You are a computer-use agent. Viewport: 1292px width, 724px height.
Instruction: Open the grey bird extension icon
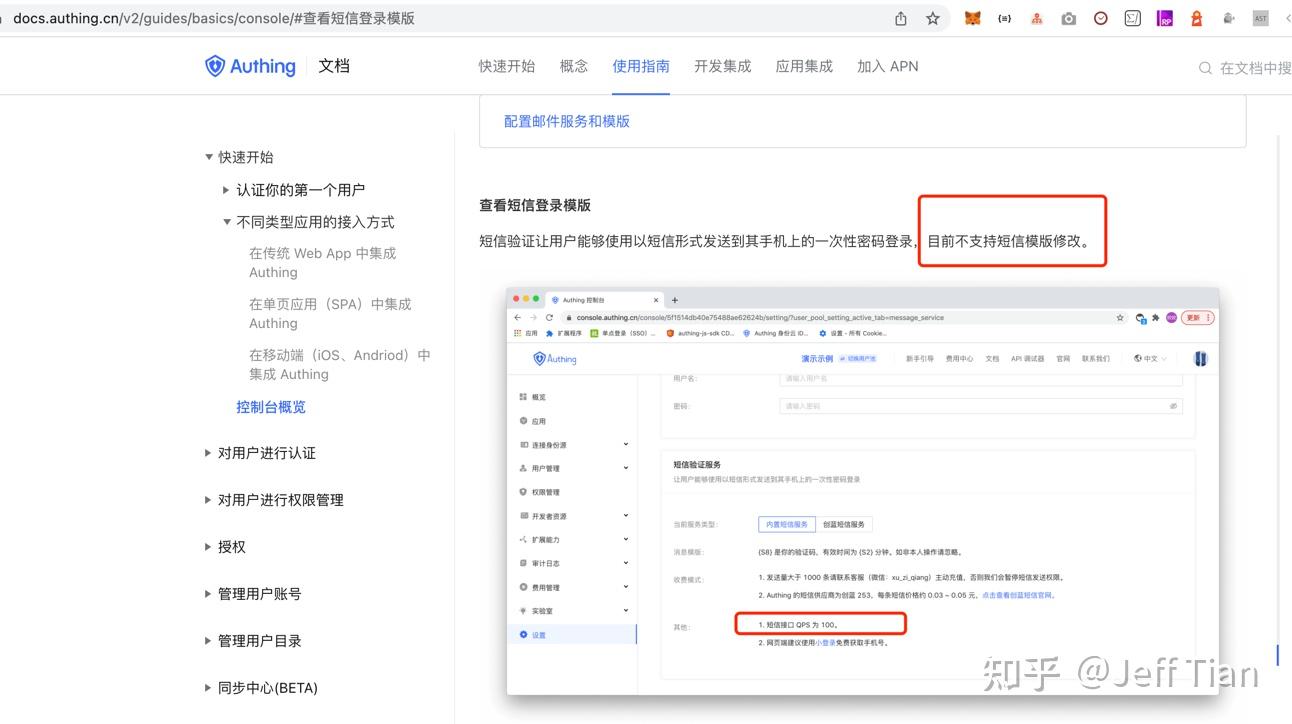tap(1229, 18)
